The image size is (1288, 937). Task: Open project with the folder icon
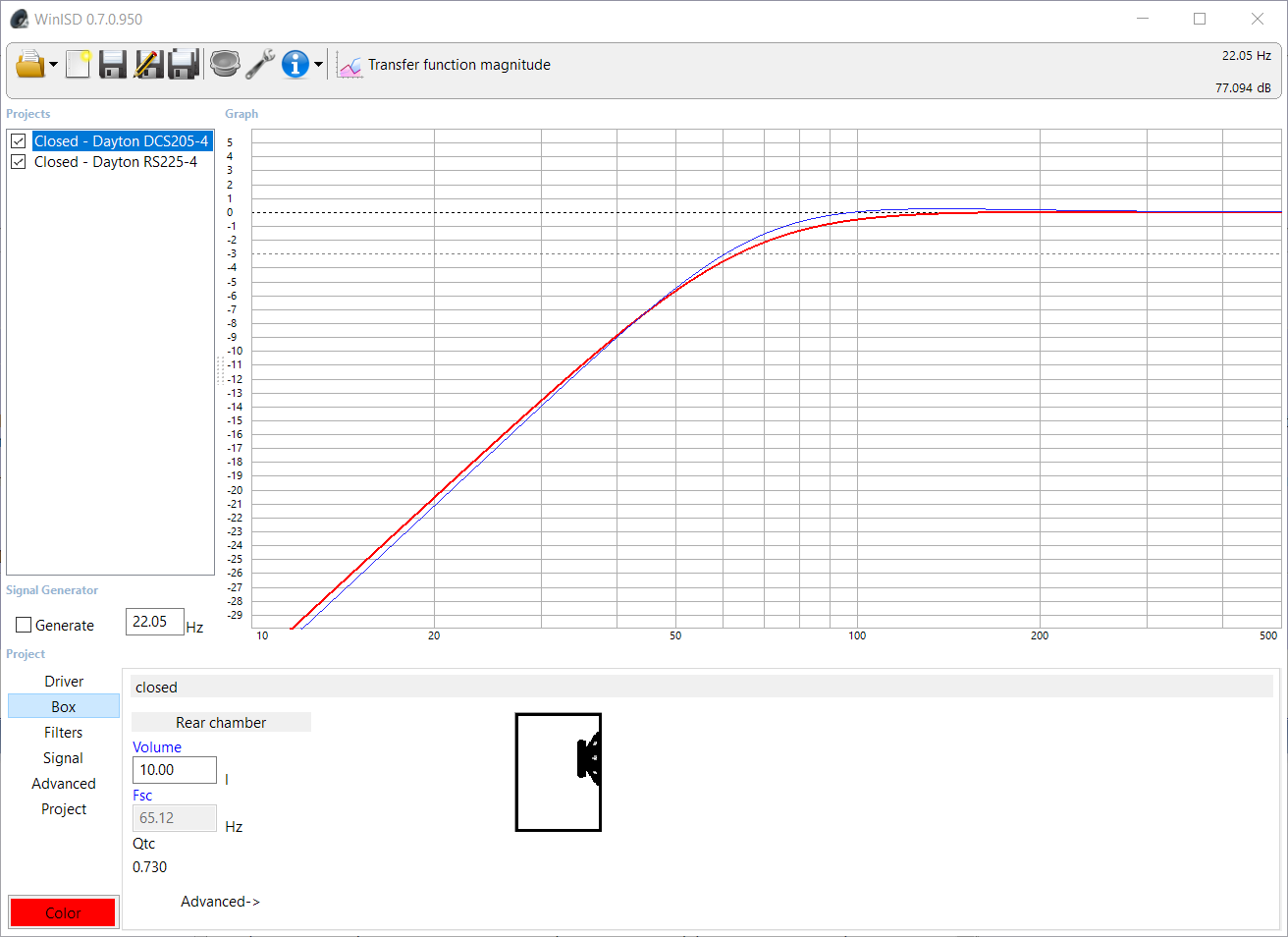pos(30,65)
